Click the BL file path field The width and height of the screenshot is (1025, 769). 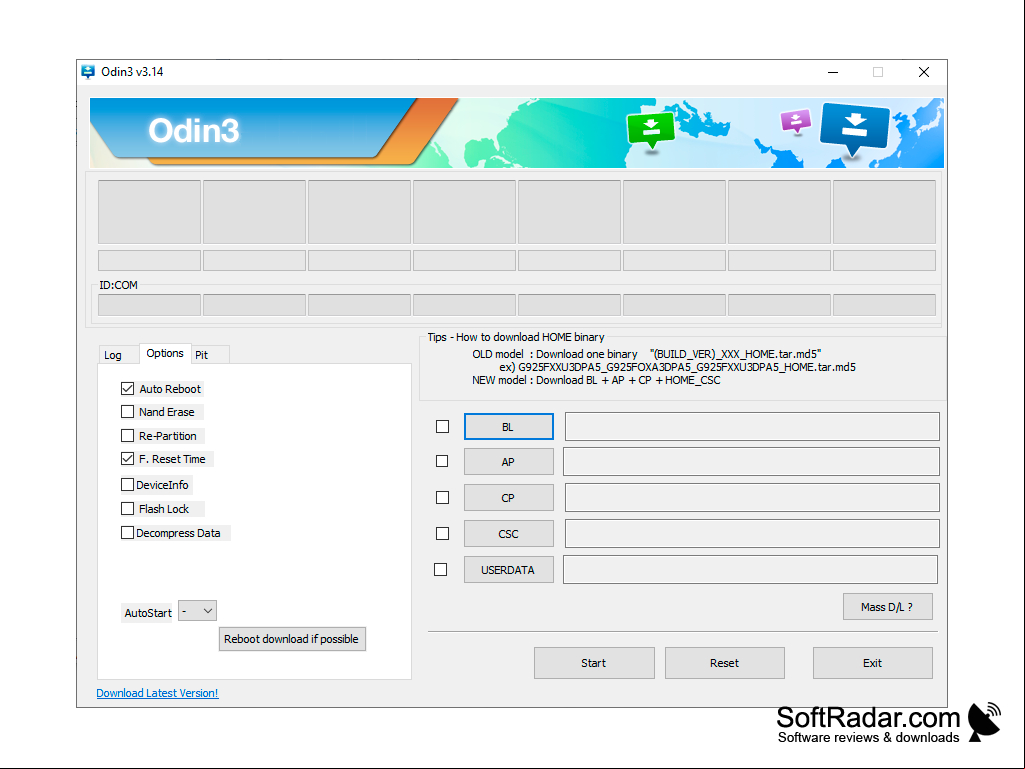752,426
